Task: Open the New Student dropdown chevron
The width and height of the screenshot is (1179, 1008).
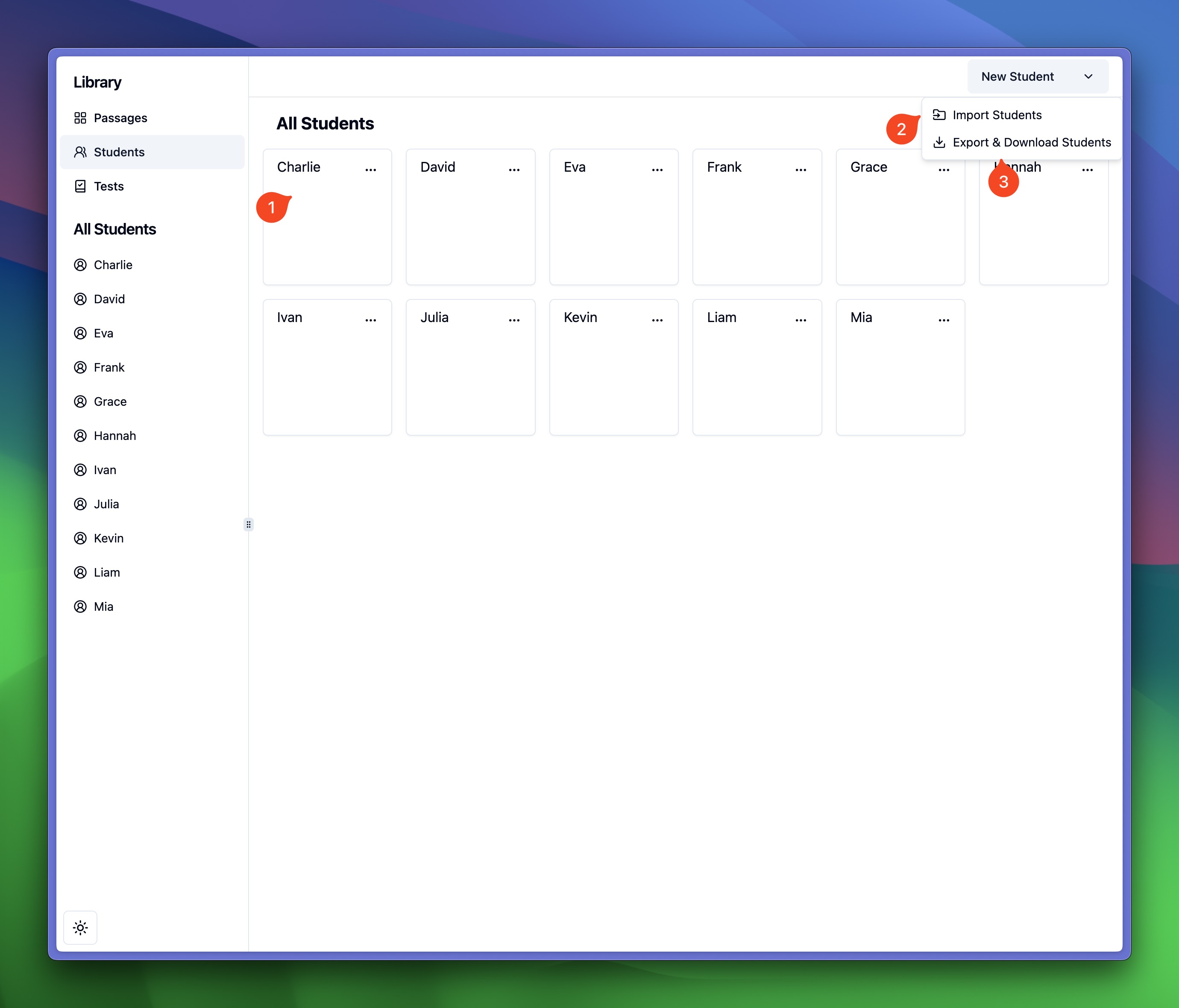Action: click(x=1088, y=76)
